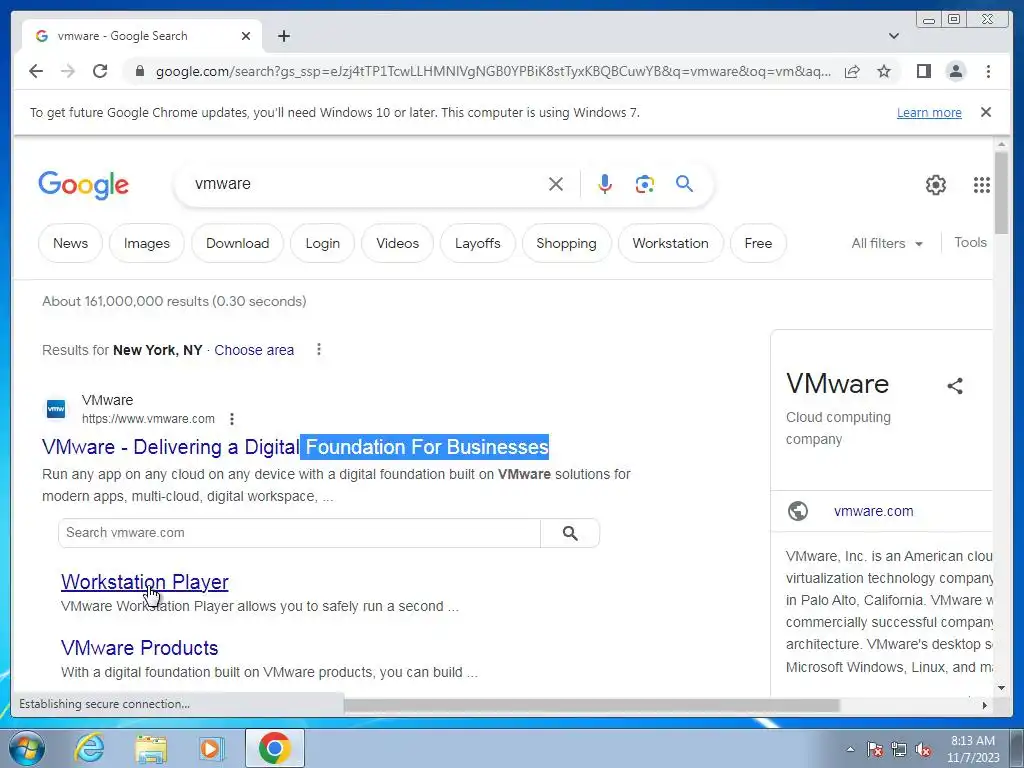The height and width of the screenshot is (768, 1024).
Task: Bookmark this page with star icon
Action: coord(884,71)
